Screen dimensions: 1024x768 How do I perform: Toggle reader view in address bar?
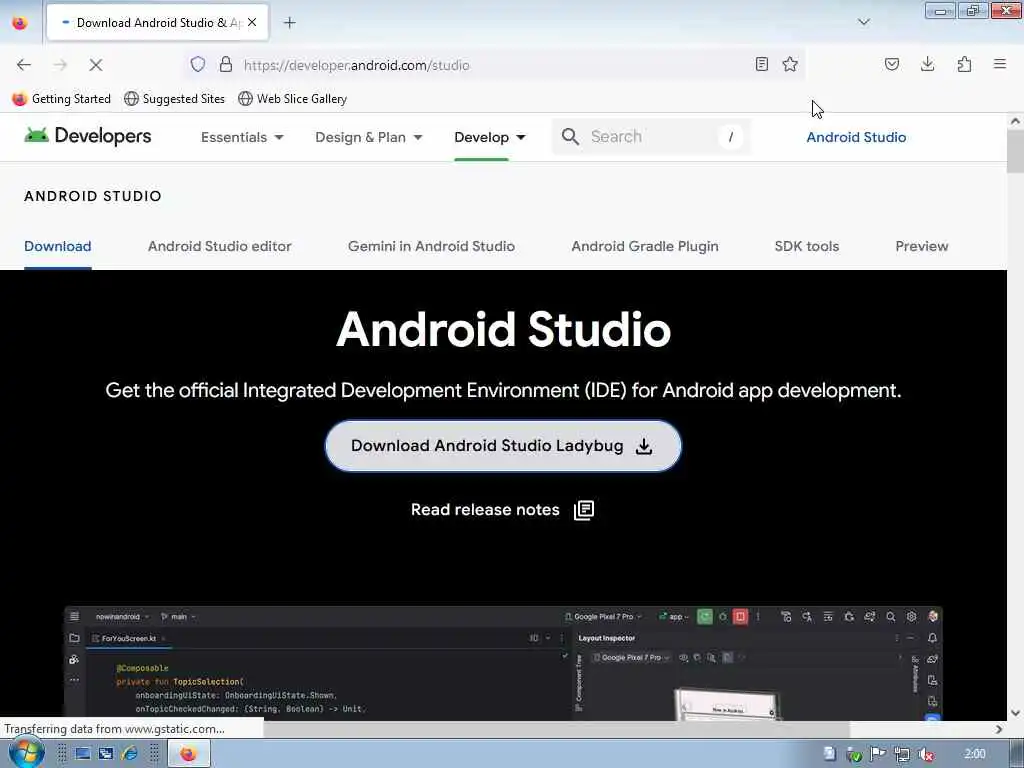point(761,64)
